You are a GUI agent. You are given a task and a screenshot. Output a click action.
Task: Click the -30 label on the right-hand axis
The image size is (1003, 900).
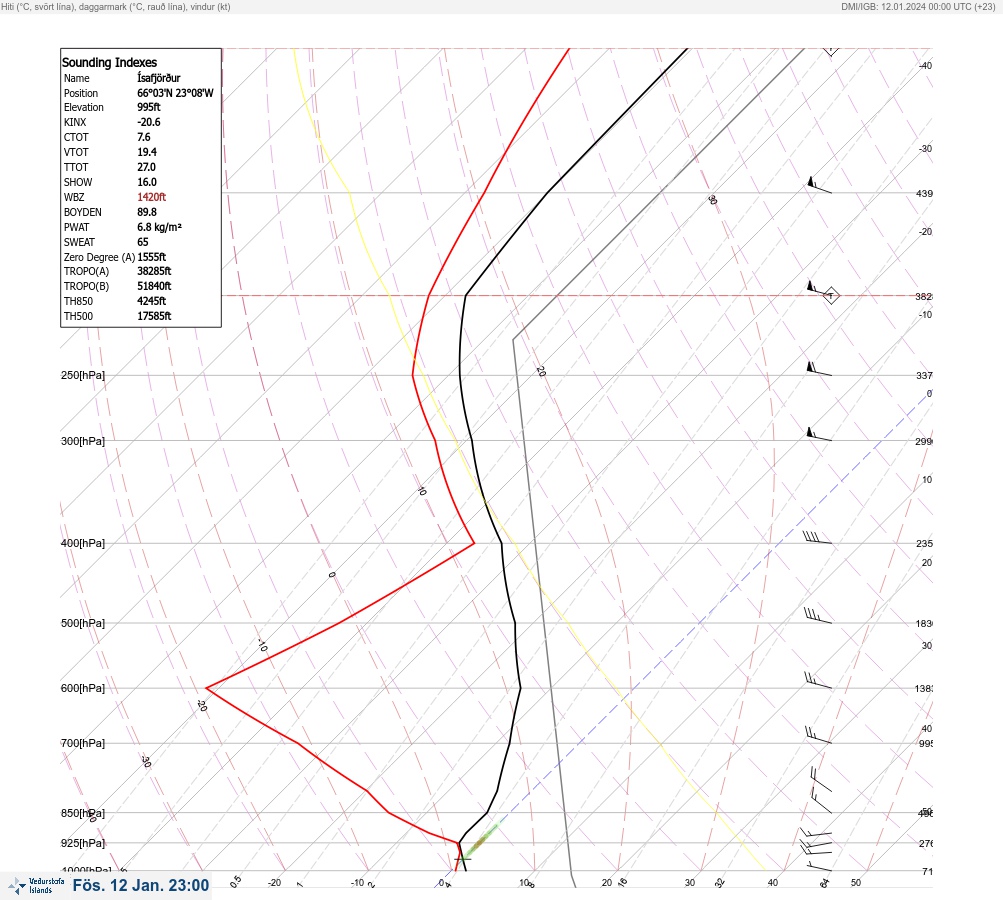(925, 148)
